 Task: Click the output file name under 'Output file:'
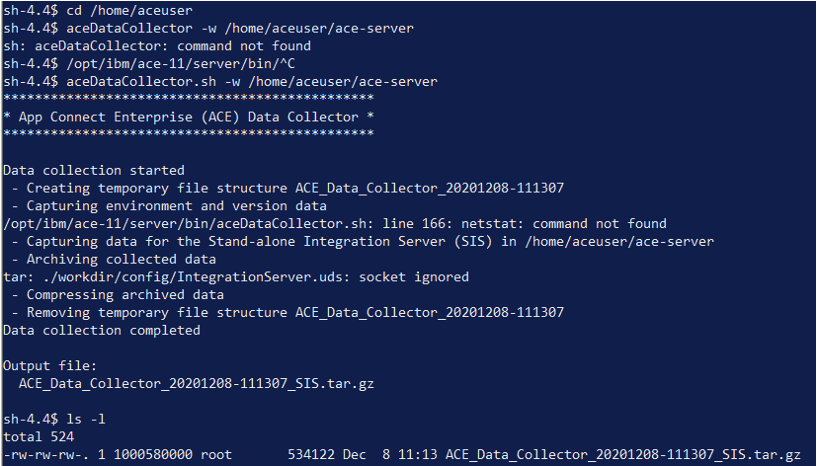(196, 384)
